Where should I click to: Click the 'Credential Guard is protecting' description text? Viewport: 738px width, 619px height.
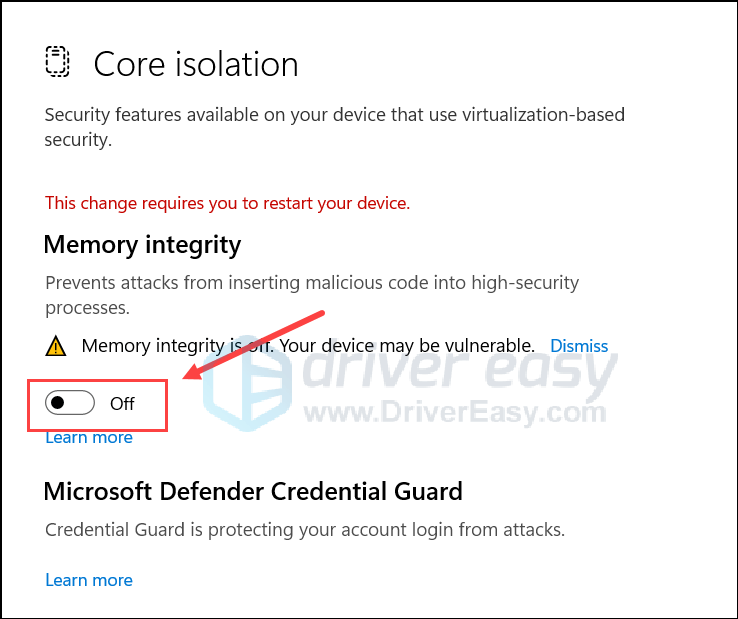tap(305, 530)
